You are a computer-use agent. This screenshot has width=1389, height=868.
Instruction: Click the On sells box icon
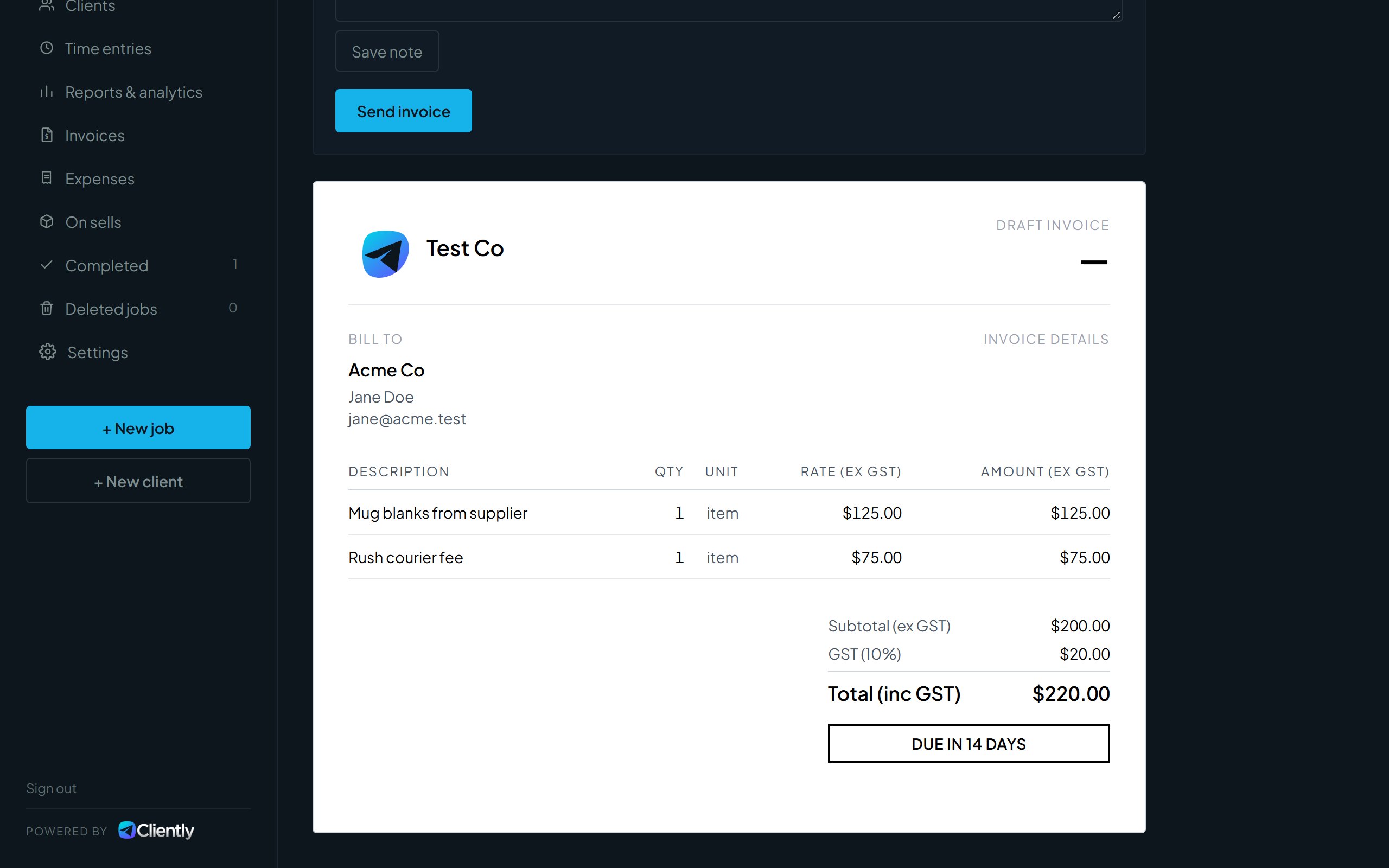[47, 221]
